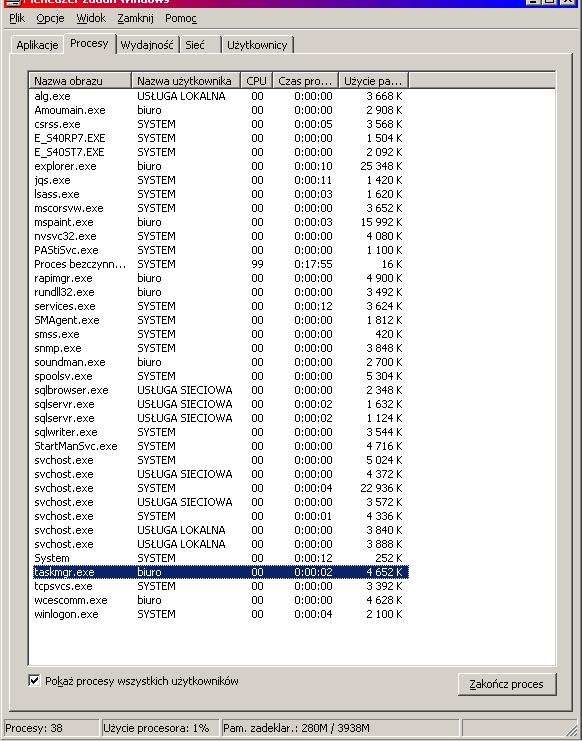582x741 pixels.
Task: Sort processes by CPU column header
Action: (257, 81)
